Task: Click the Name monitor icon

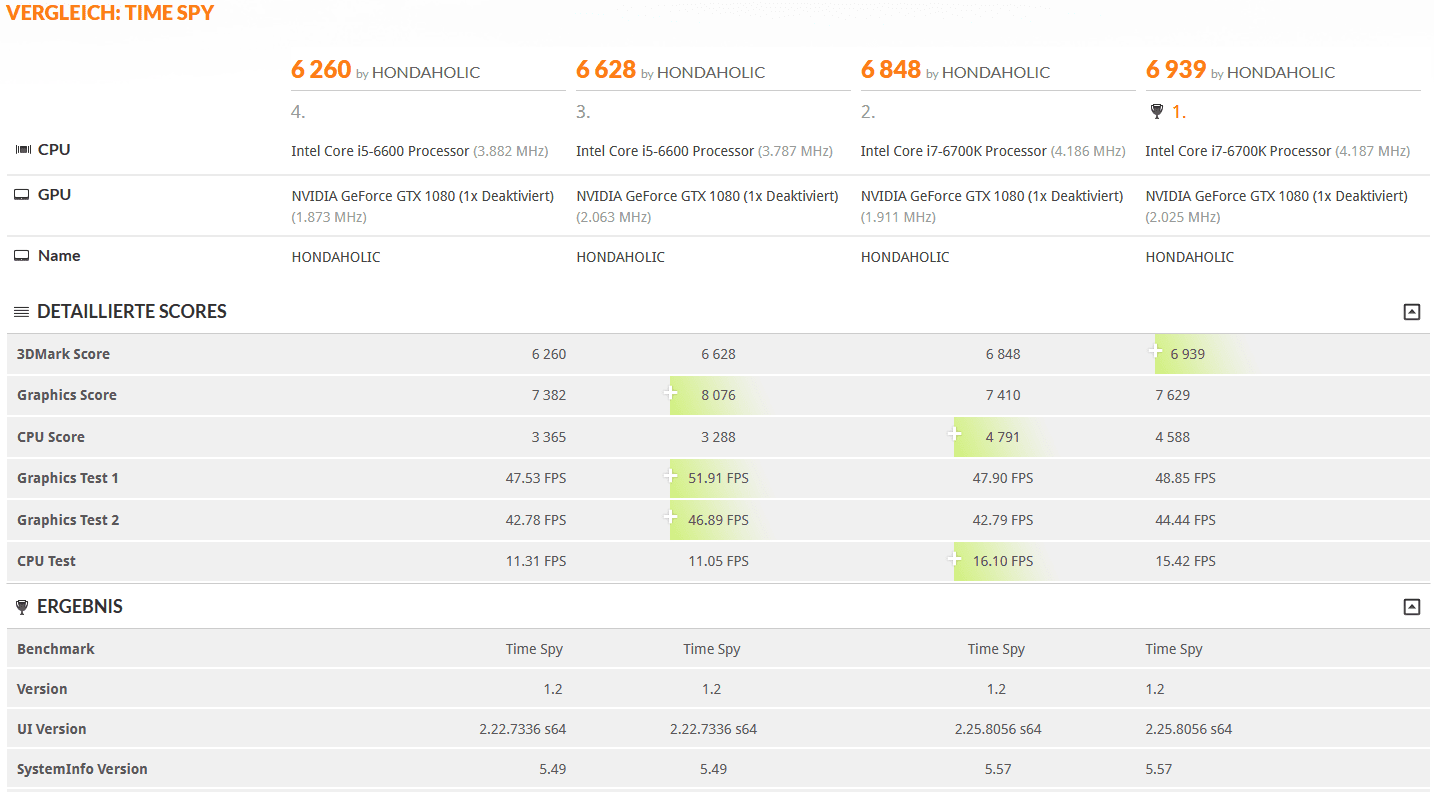Action: point(22,256)
